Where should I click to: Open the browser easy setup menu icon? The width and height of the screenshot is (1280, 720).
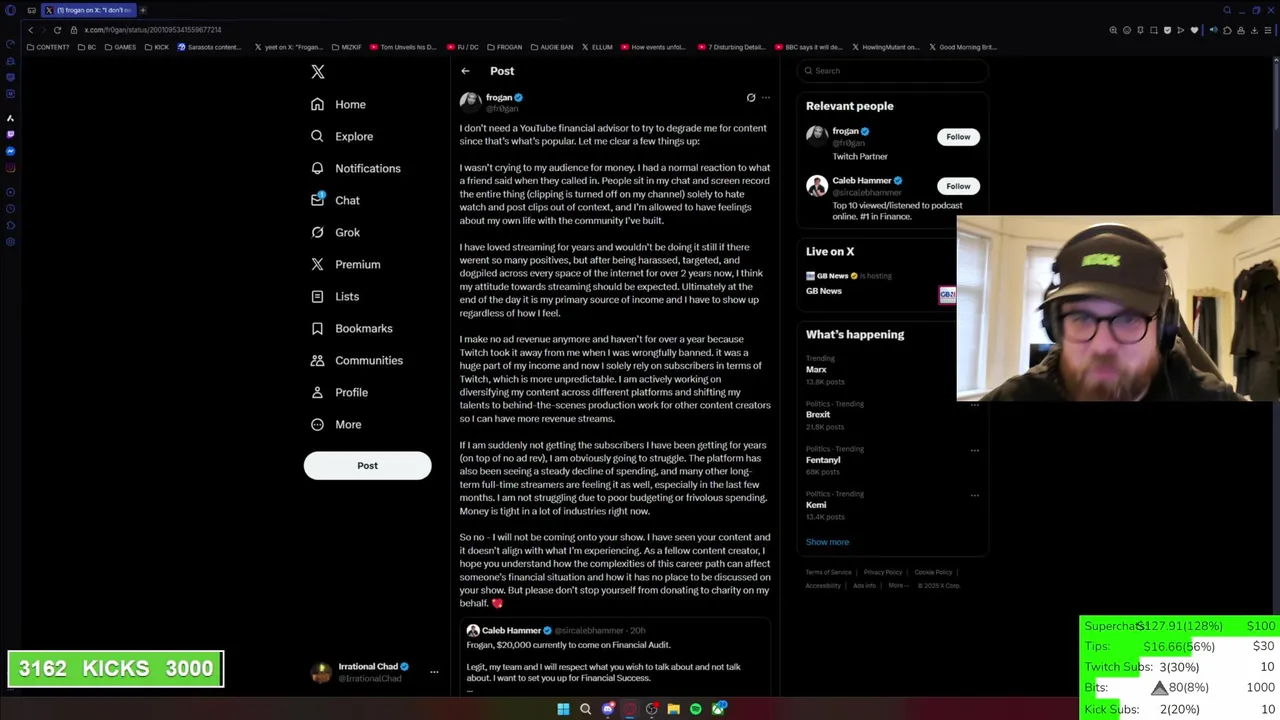click(x=1268, y=30)
